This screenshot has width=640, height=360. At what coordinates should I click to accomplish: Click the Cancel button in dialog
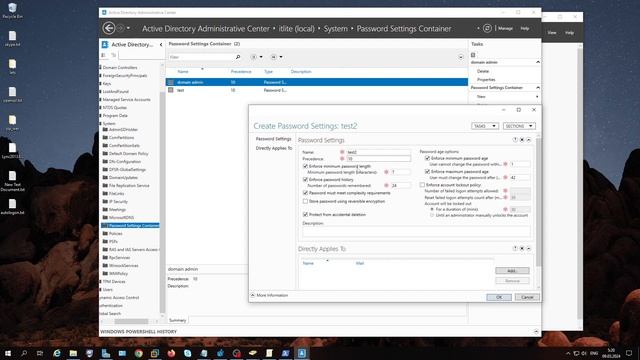[x=527, y=297]
